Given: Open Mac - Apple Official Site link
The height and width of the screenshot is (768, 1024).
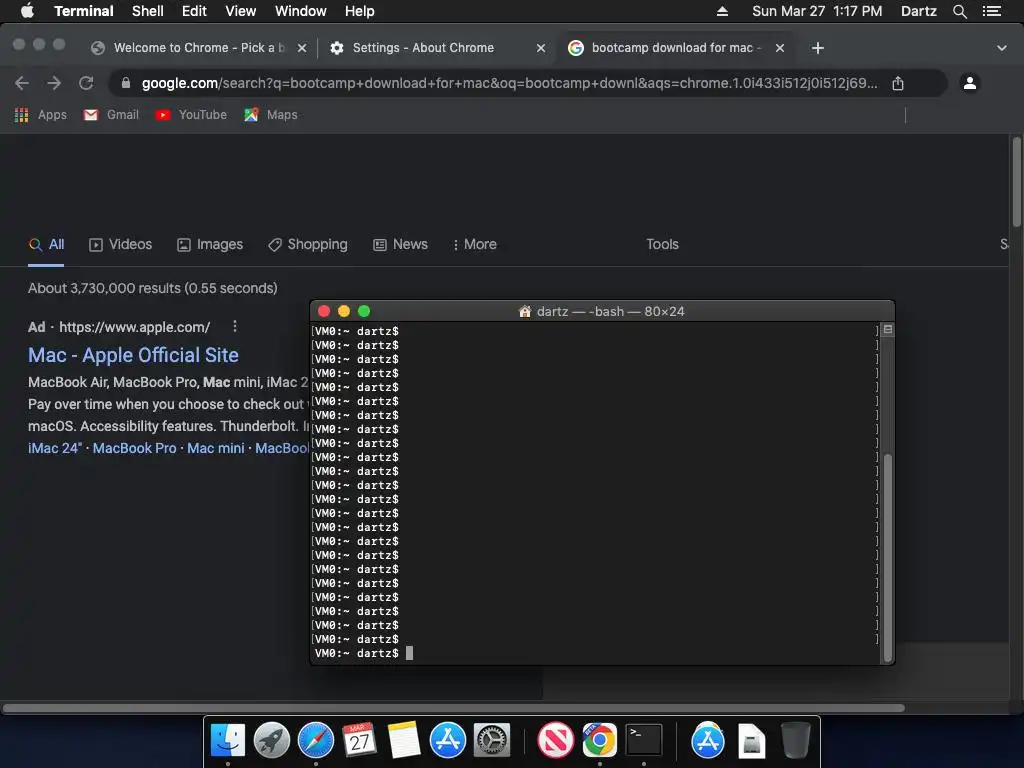Looking at the screenshot, I should click(x=133, y=355).
